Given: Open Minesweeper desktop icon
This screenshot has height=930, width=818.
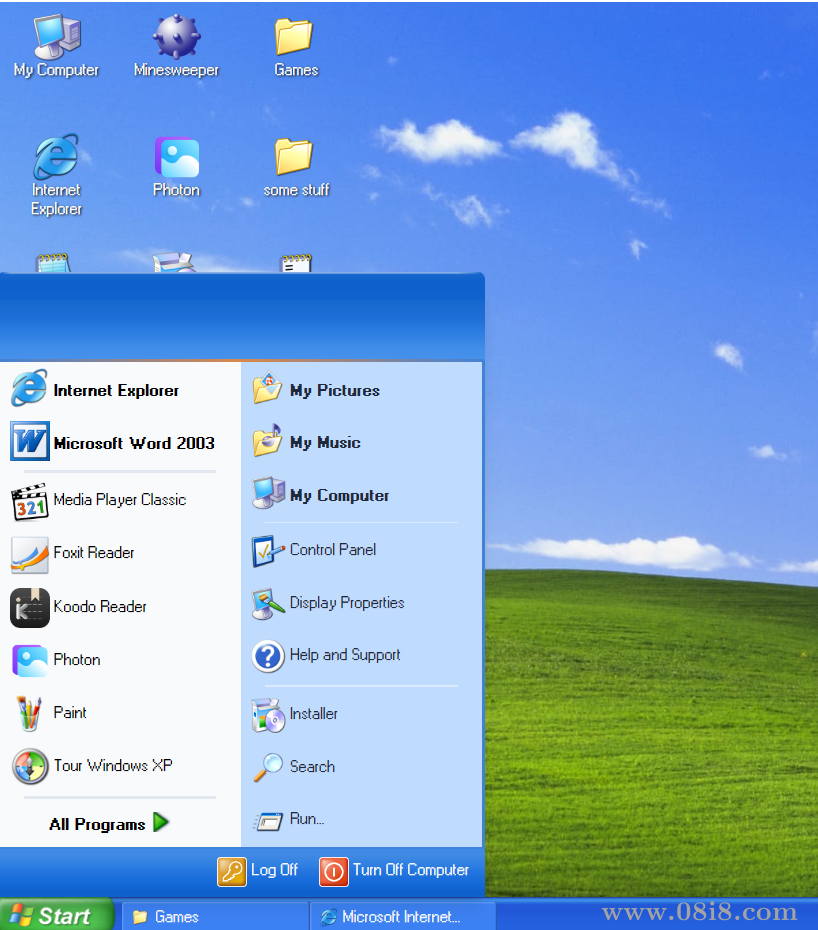Looking at the screenshot, I should 176,38.
